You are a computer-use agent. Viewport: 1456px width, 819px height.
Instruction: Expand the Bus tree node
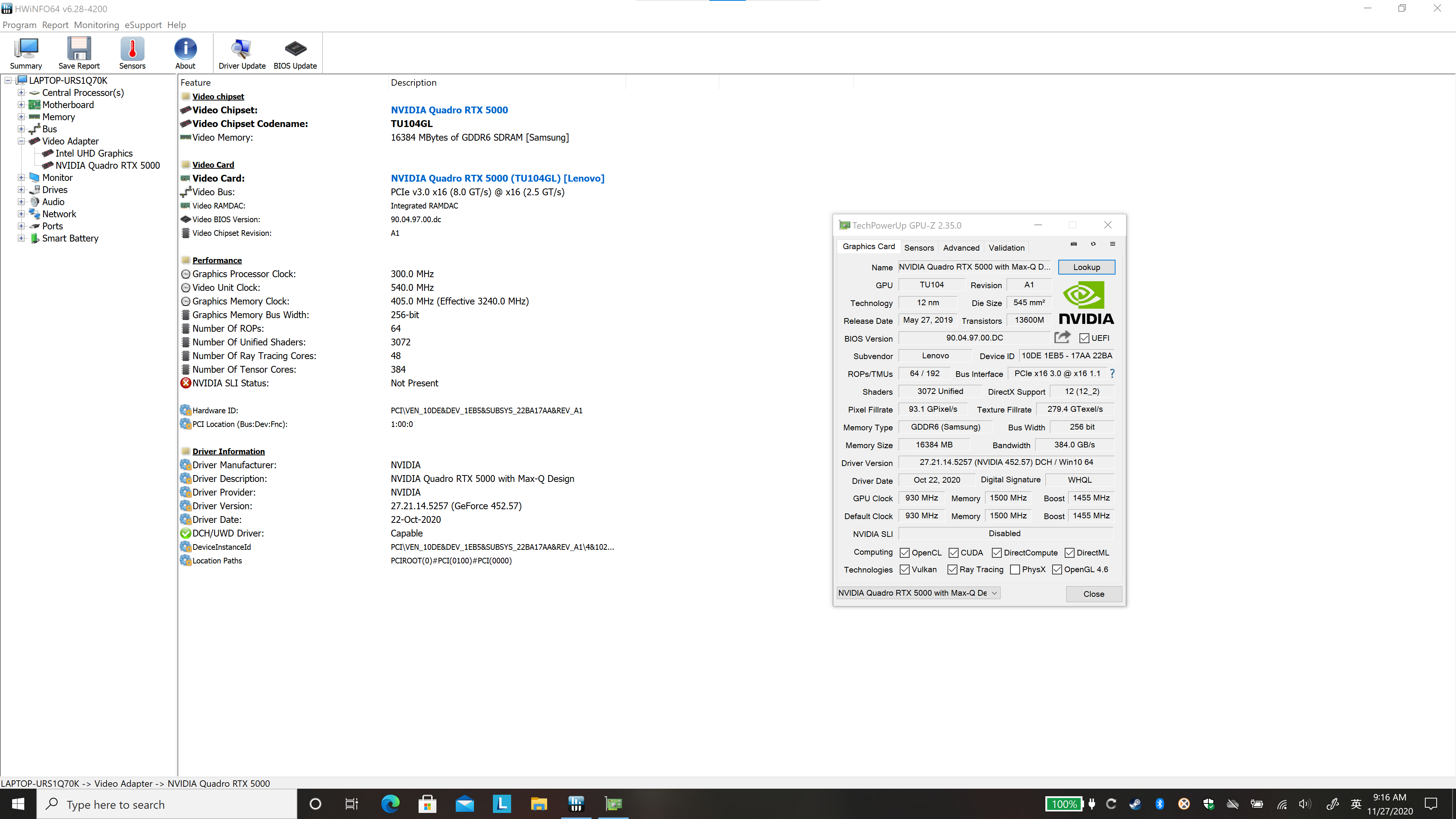(x=21, y=129)
